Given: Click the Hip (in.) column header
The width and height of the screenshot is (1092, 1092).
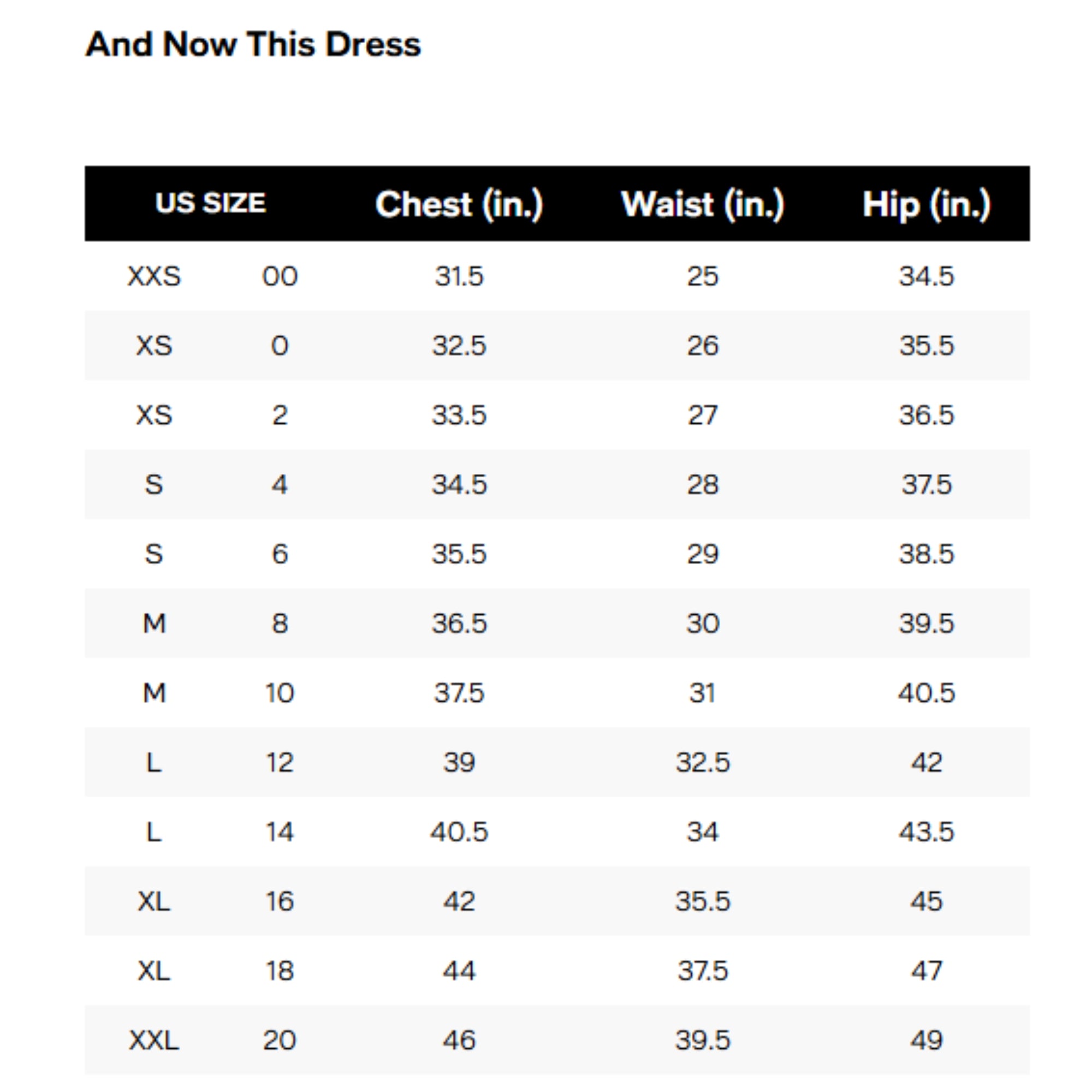Looking at the screenshot, I should 927,204.
